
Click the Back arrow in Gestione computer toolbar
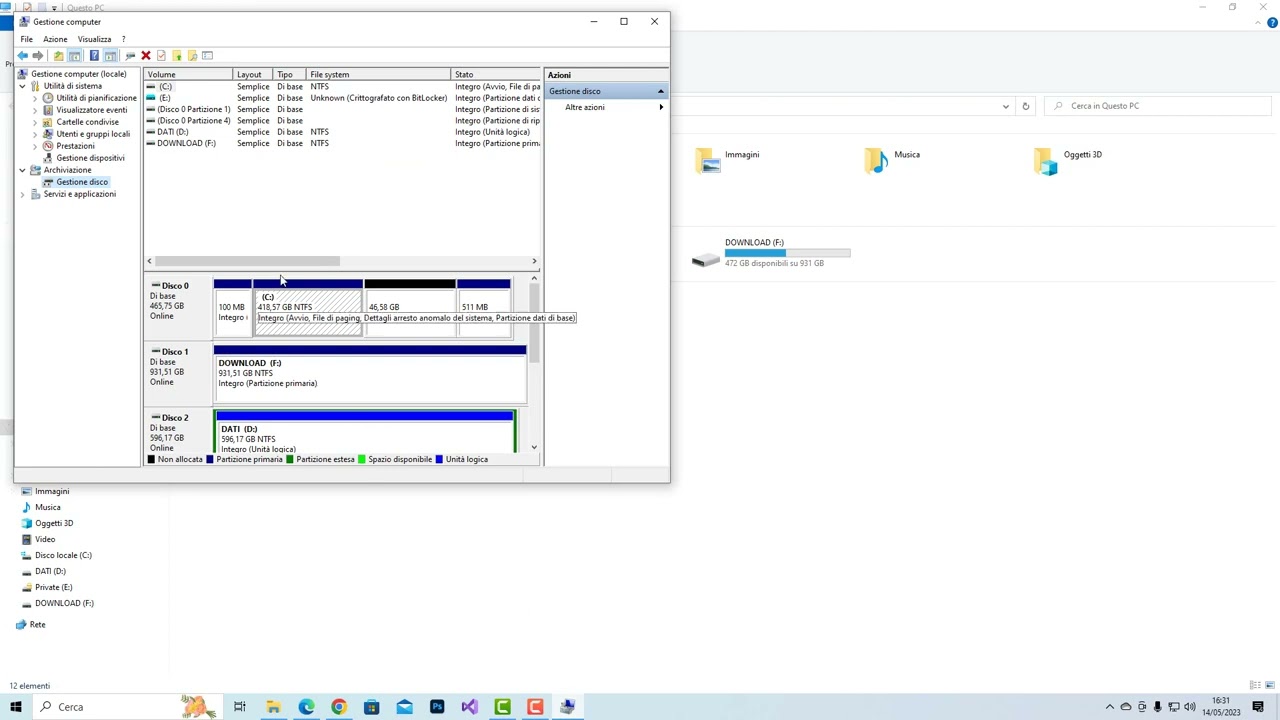22,56
